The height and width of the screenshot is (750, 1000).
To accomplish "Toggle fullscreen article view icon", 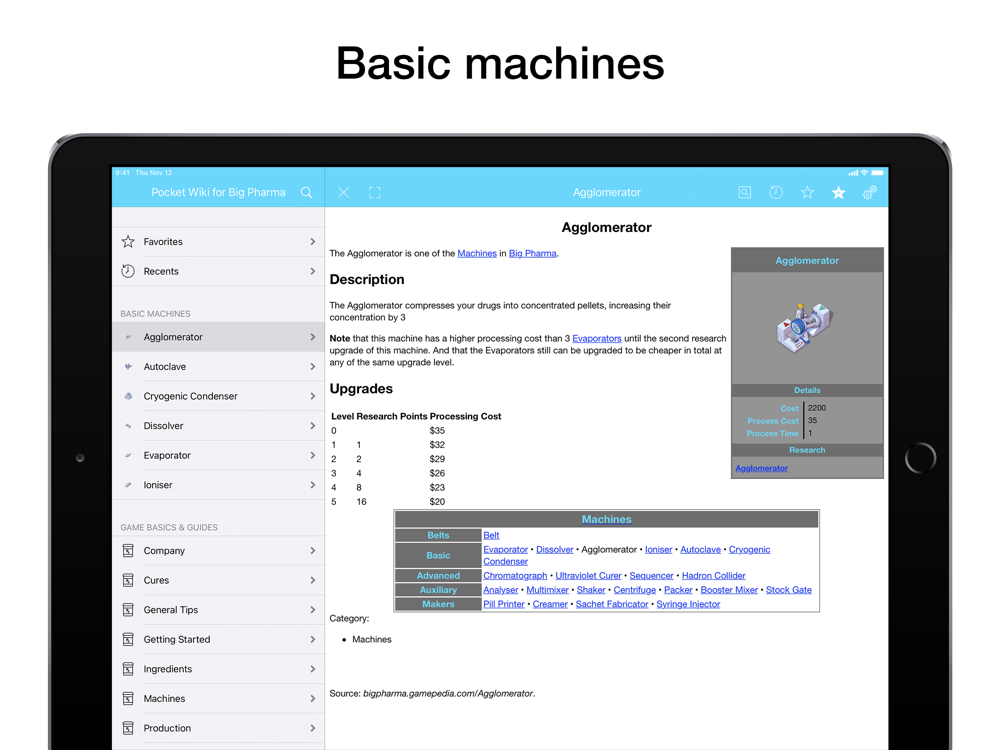I will click(x=375, y=193).
